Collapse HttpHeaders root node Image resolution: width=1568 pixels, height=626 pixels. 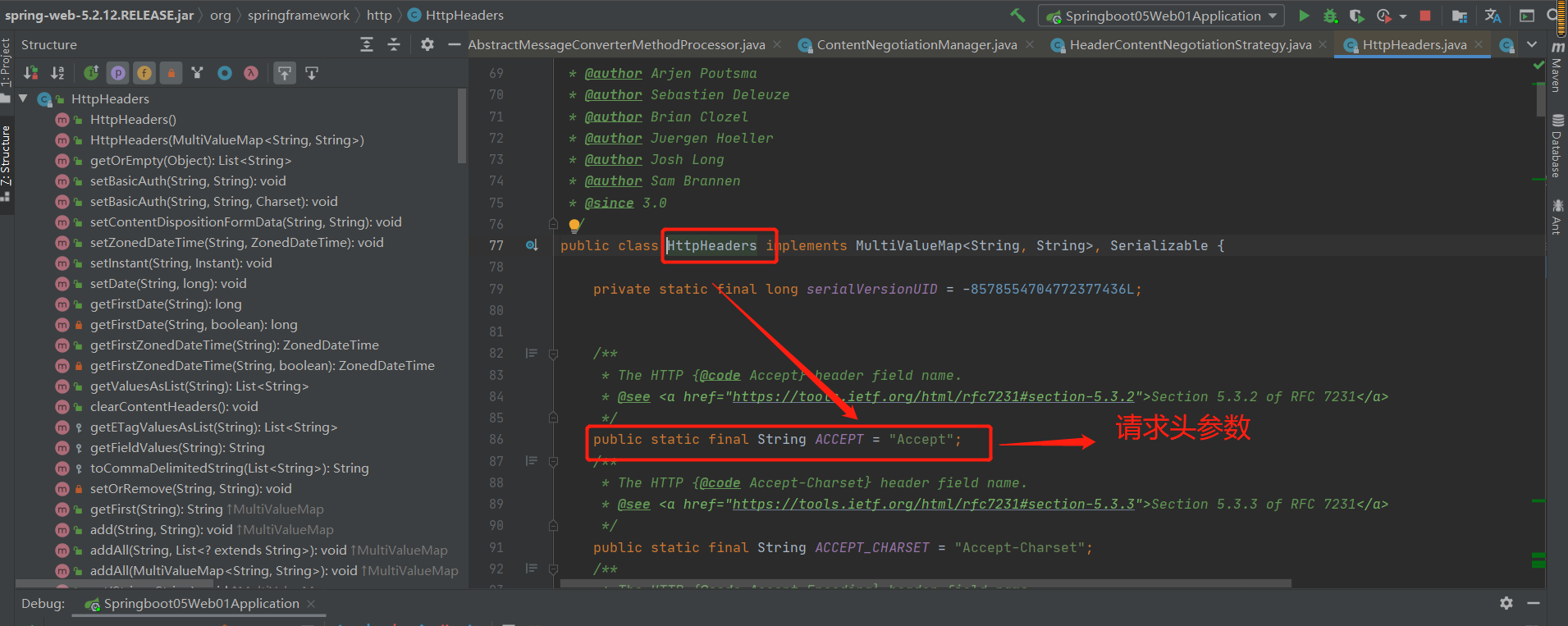[x=23, y=98]
